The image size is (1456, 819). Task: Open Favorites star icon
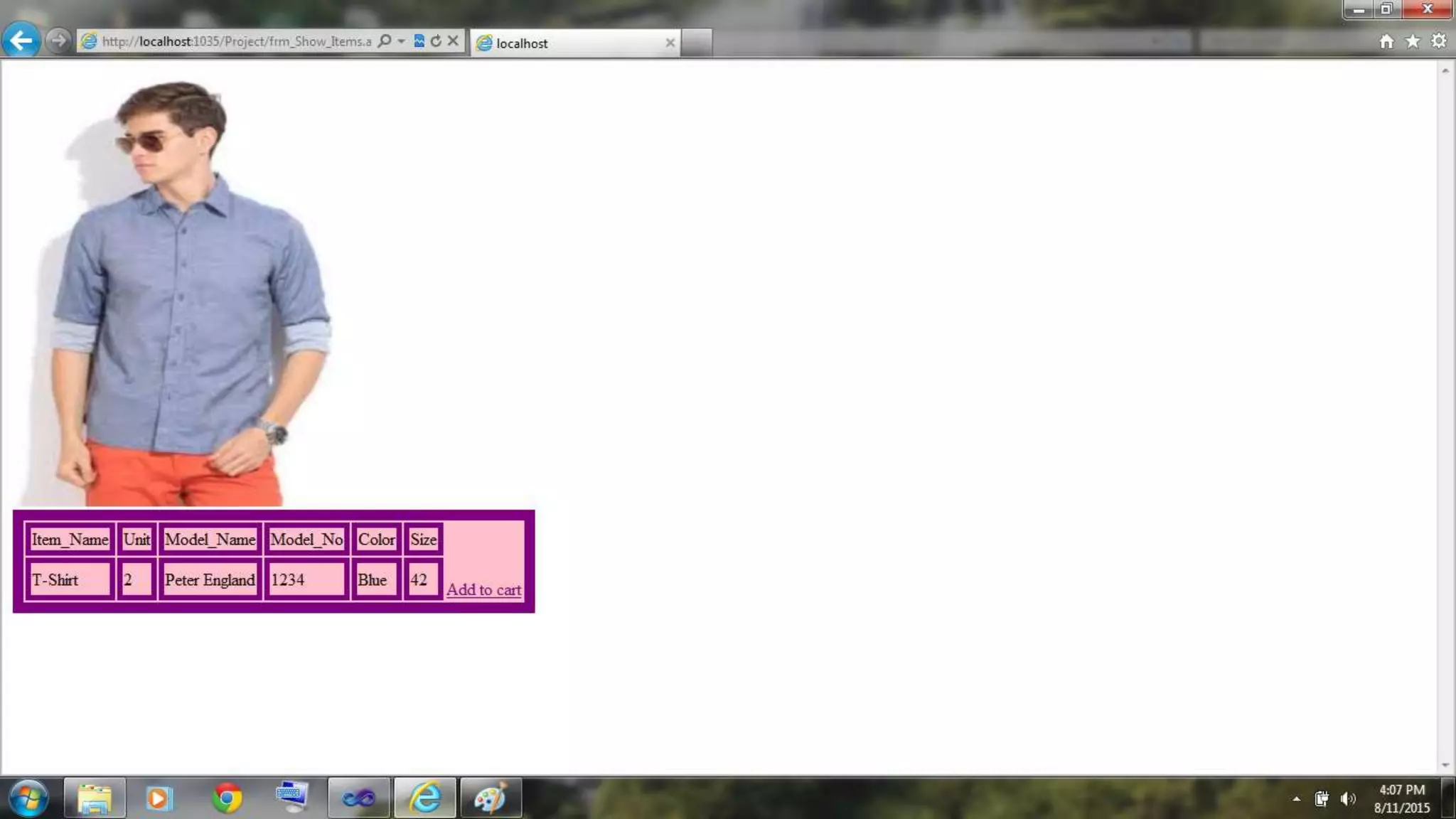tap(1413, 41)
